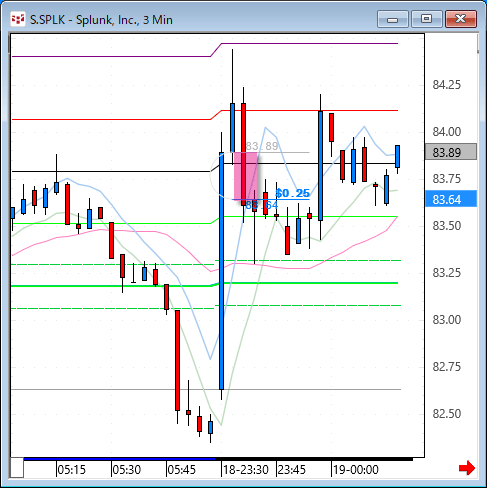The height and width of the screenshot is (488, 487).
Task: Click the 82.50 price axis label
Action: click(447, 414)
